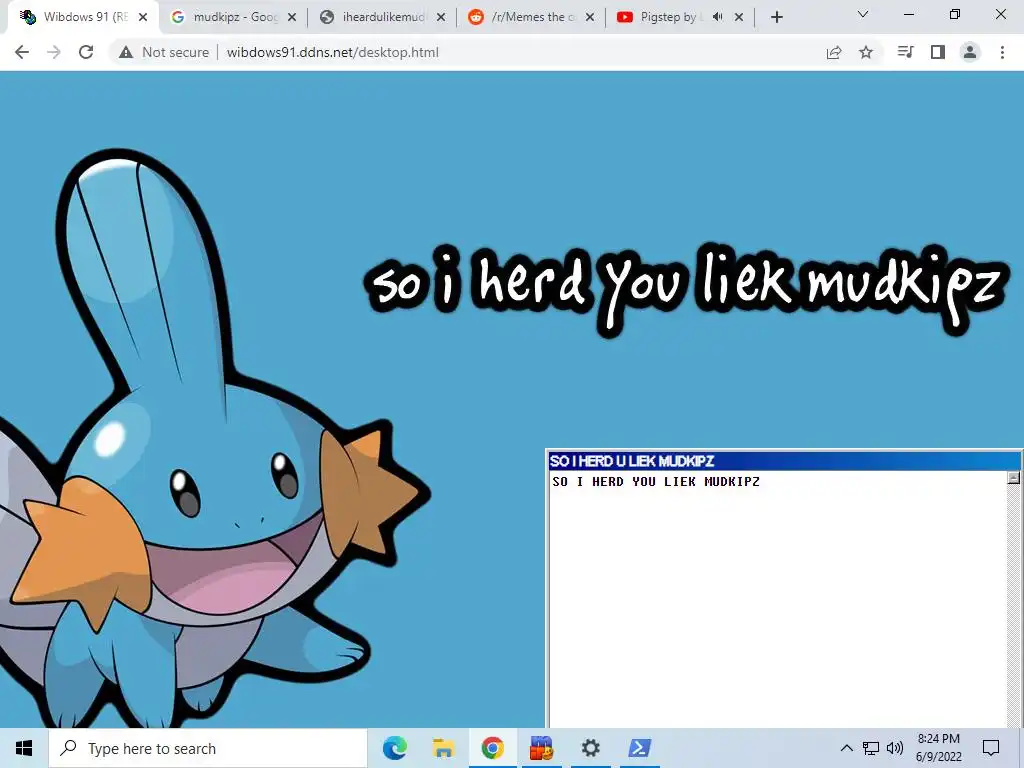Open Microsoft Edge from taskbar
This screenshot has height=768, width=1024.
[394, 748]
